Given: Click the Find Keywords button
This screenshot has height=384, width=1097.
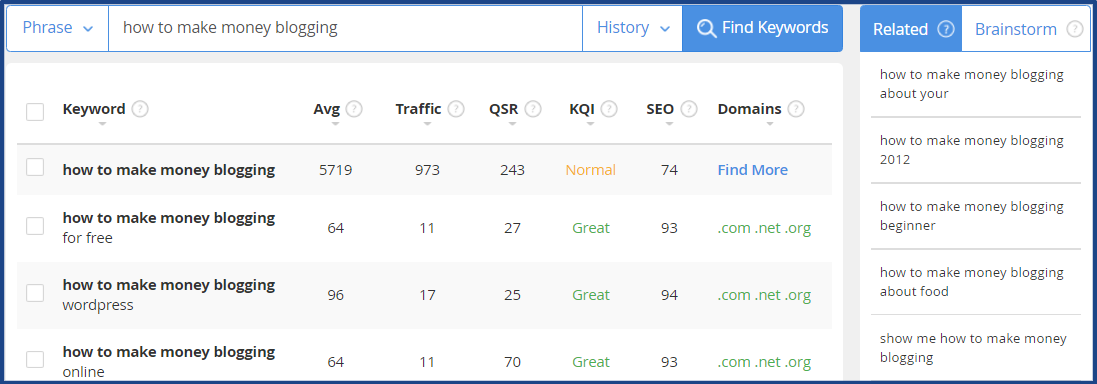Looking at the screenshot, I should pyautogui.click(x=763, y=28).
